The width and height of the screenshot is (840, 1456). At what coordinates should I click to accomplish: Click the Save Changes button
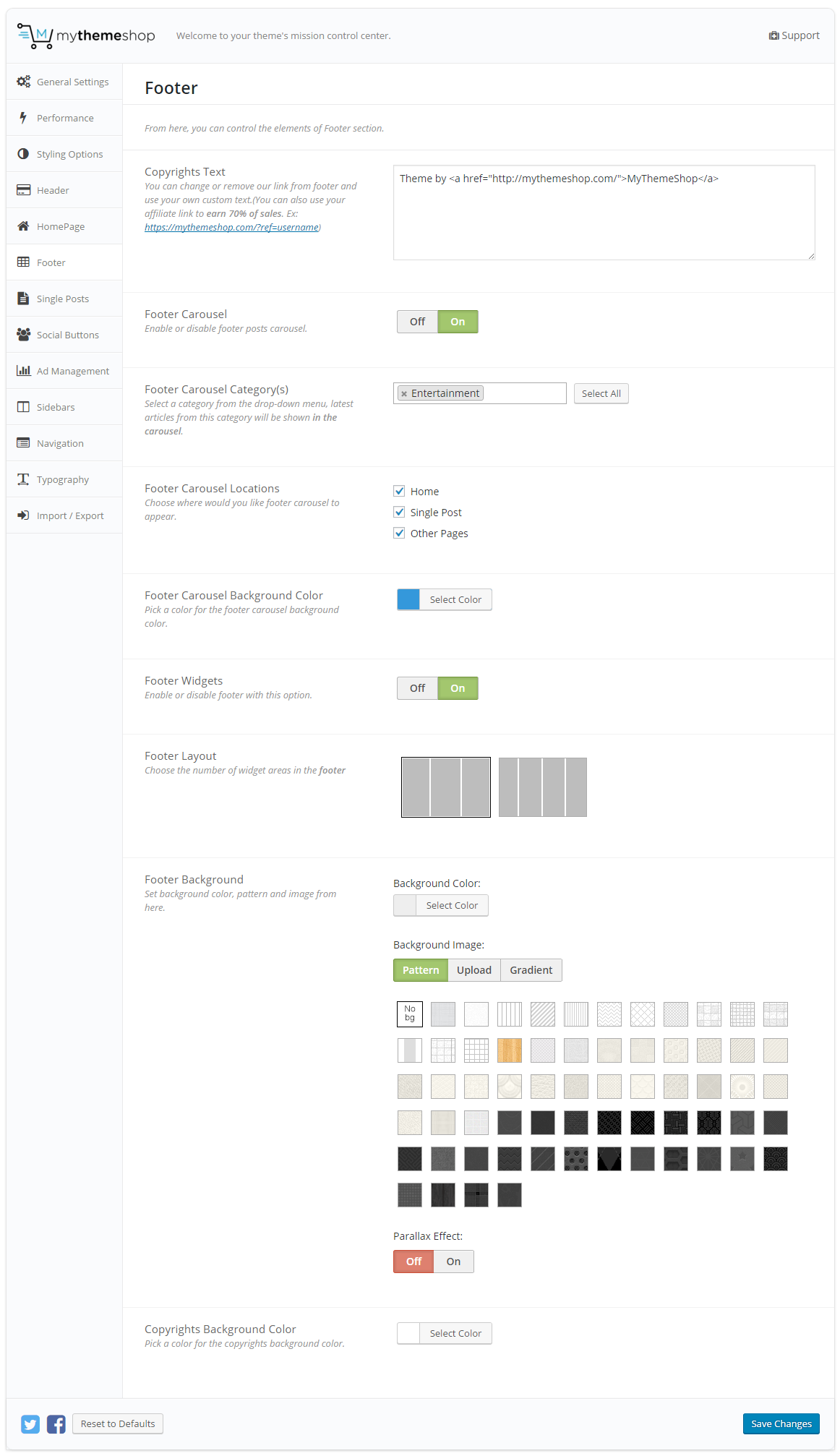(781, 1423)
